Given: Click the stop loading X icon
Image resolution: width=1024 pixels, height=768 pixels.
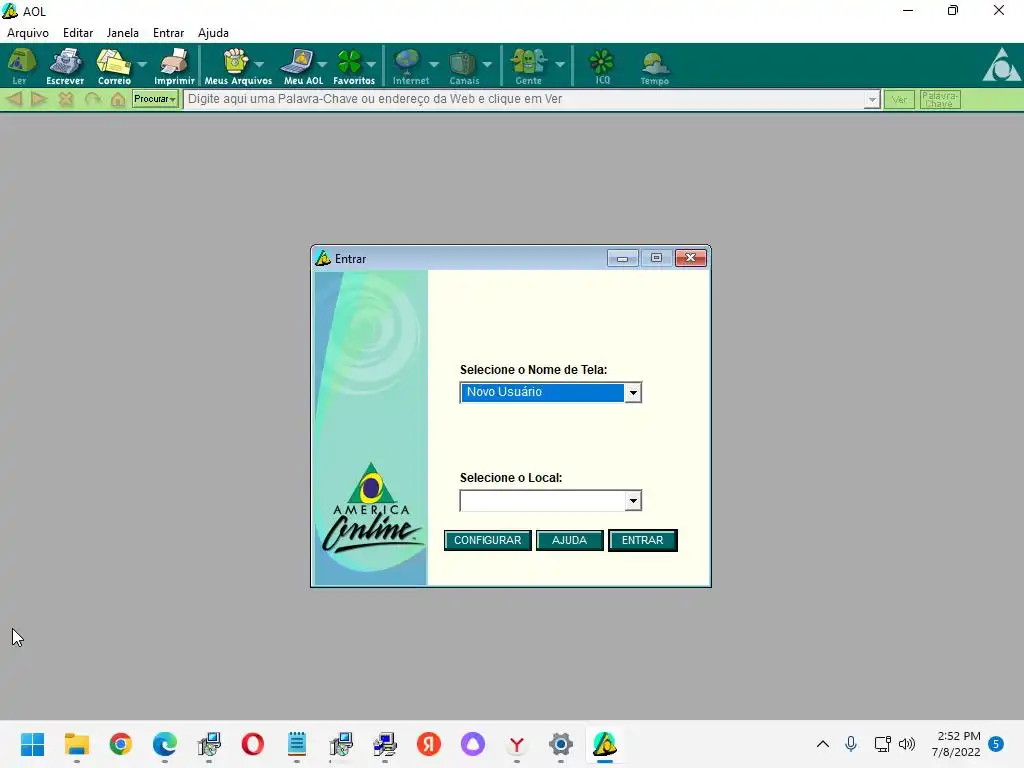Looking at the screenshot, I should pyautogui.click(x=66, y=99).
